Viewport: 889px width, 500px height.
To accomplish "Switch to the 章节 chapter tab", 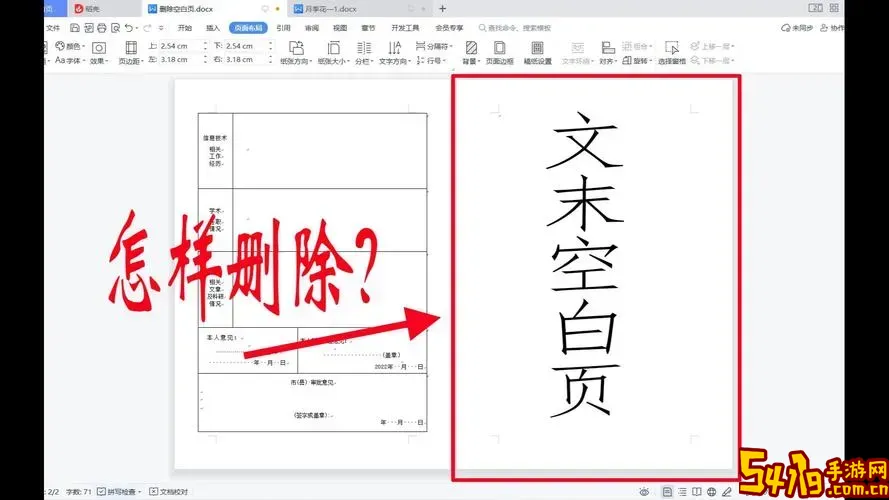I will tap(369, 28).
